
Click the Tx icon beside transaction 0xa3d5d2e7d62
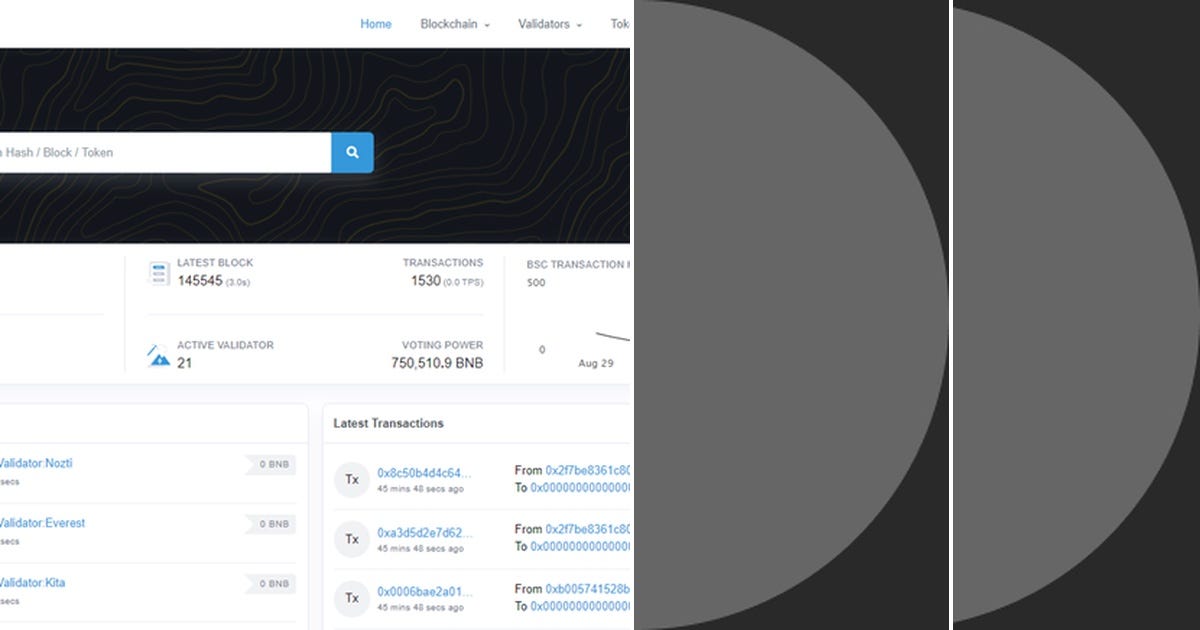352,539
